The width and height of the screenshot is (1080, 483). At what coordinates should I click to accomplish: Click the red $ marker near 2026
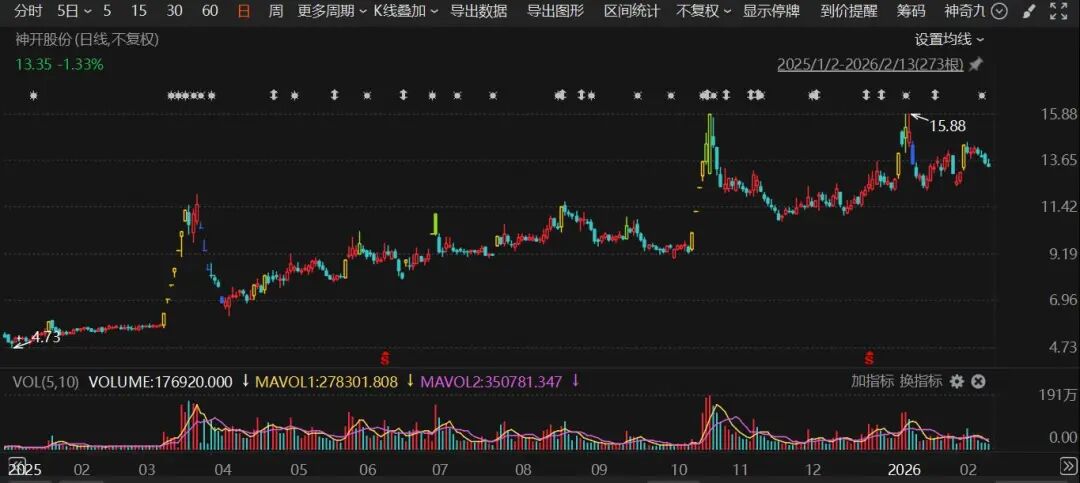pos(870,357)
